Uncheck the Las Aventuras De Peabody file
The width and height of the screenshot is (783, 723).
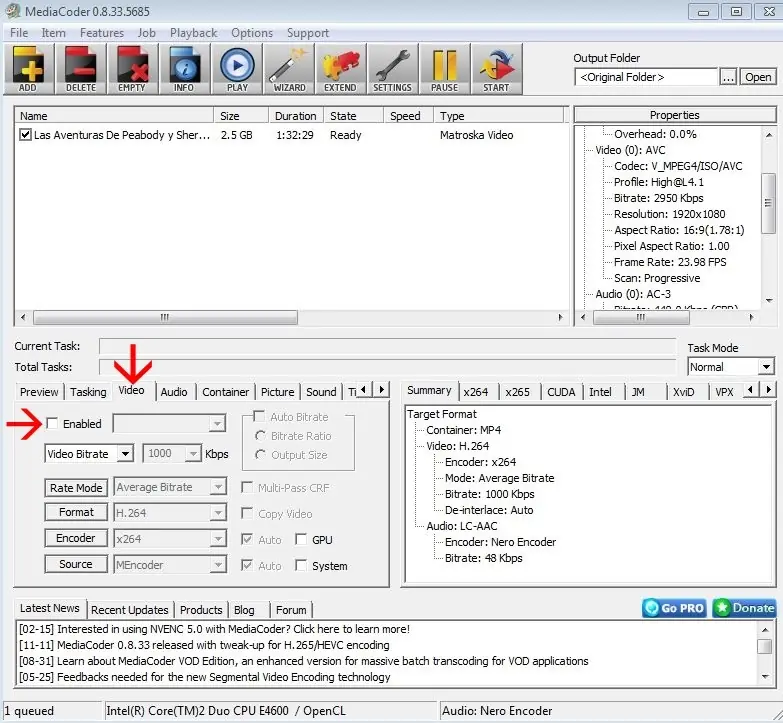[x=25, y=135]
